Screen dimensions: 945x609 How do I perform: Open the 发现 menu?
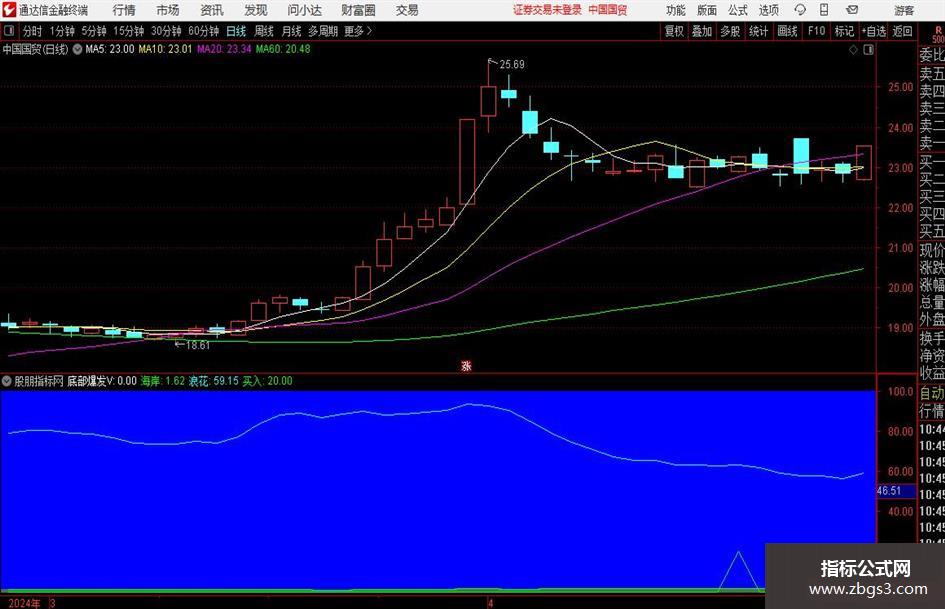coord(256,10)
